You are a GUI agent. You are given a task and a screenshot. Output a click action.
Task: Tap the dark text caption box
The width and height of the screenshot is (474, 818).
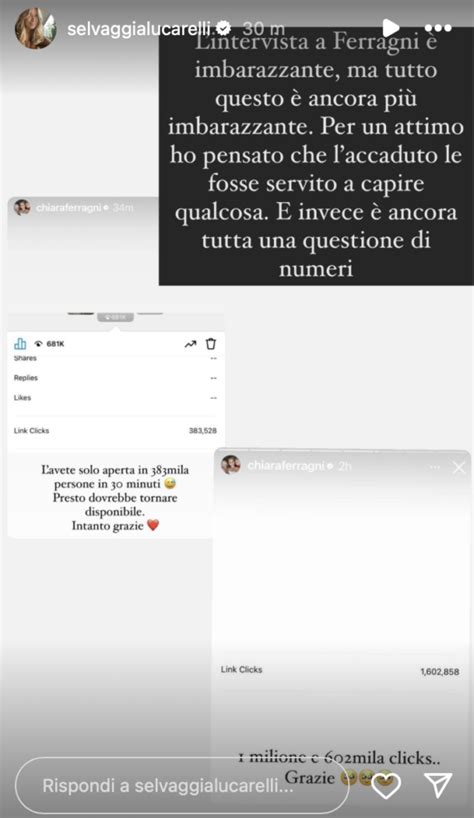tap(316, 156)
